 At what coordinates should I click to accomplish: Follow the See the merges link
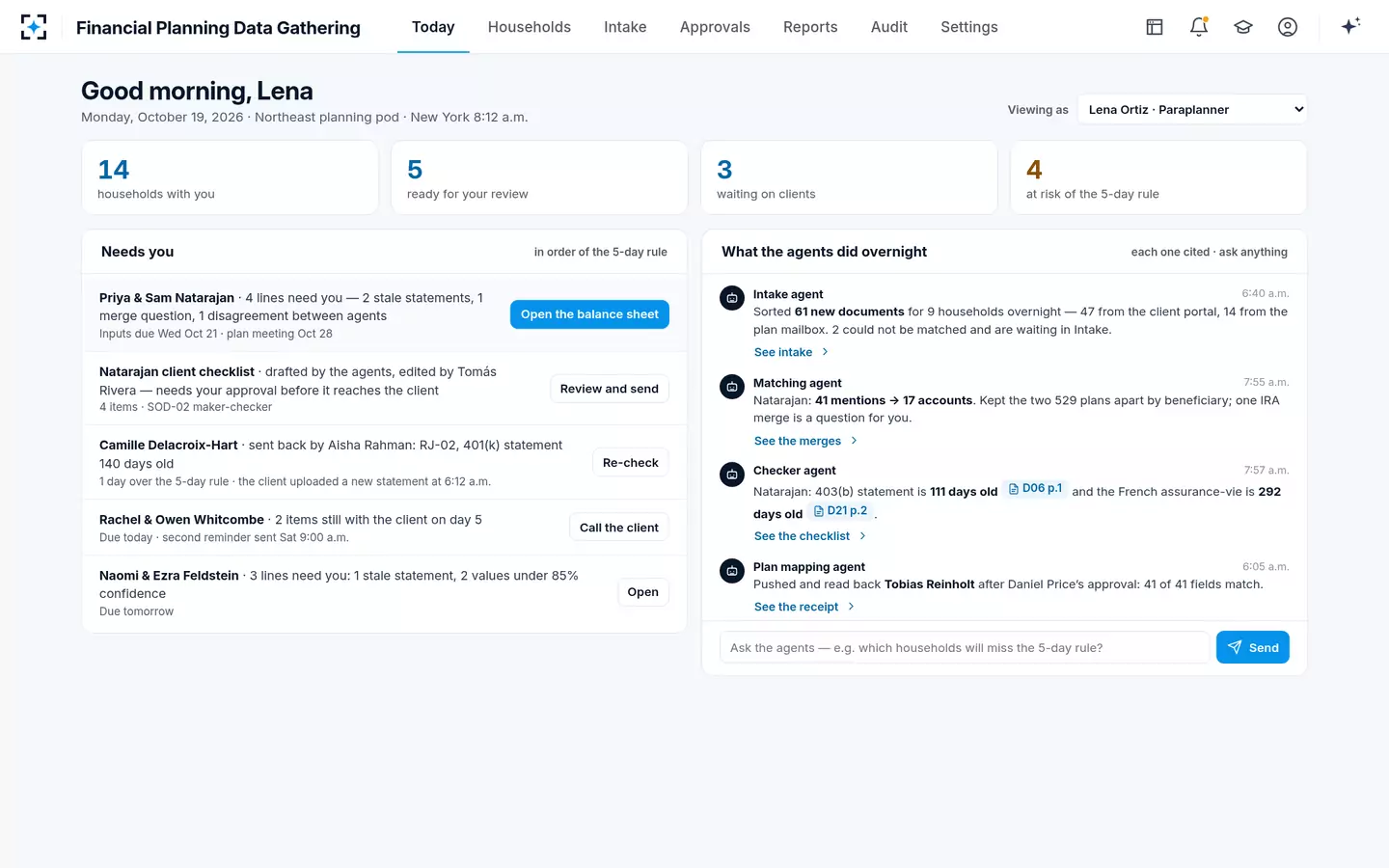click(806, 441)
